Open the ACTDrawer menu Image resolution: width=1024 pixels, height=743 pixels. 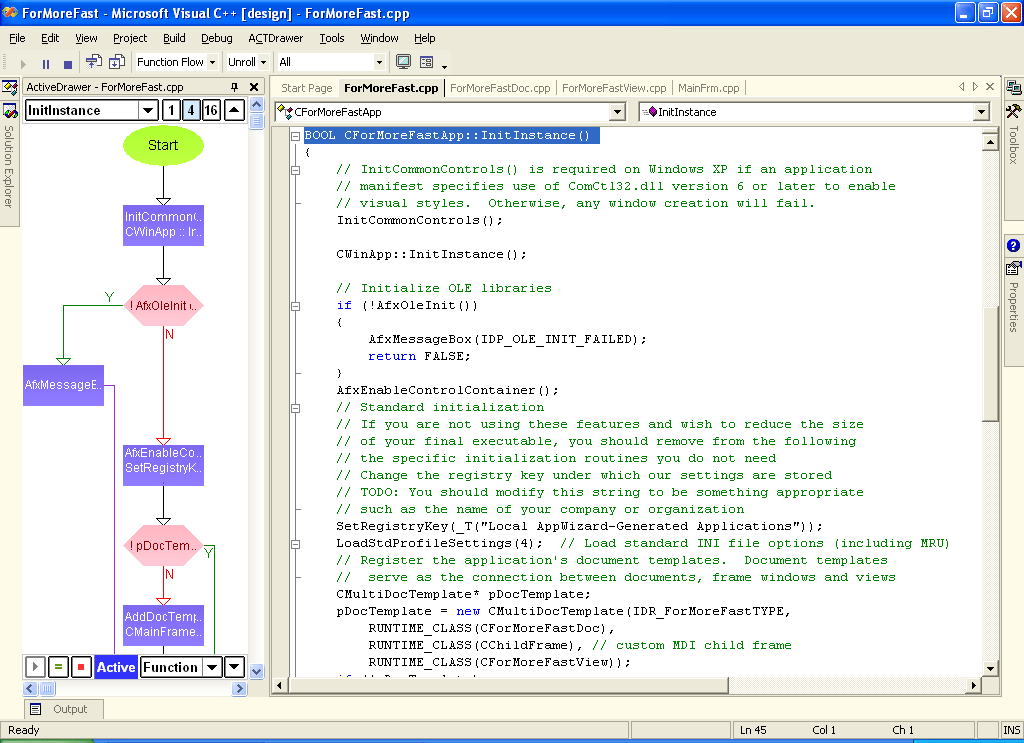click(x=276, y=38)
